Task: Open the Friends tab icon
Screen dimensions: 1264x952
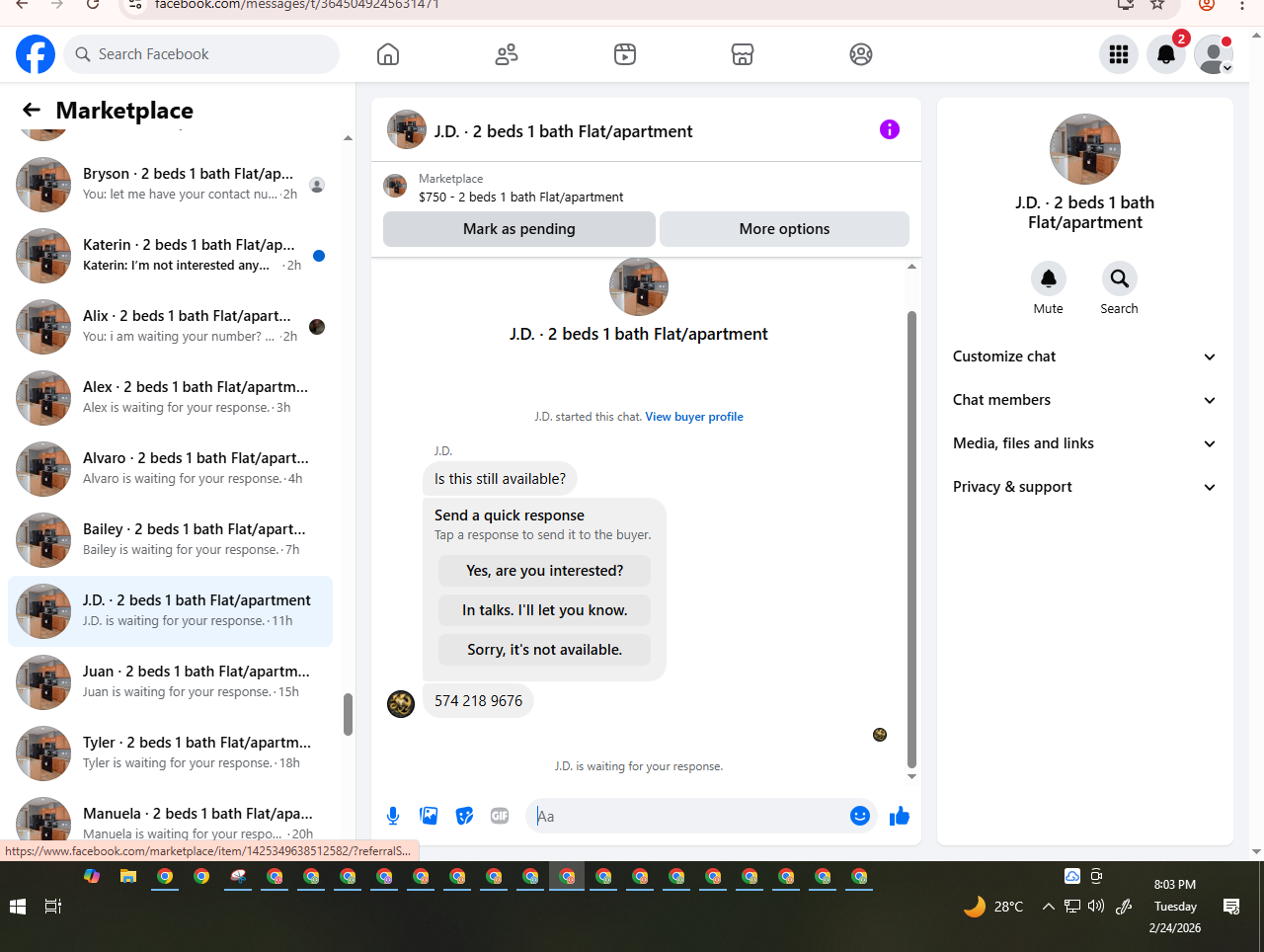Action: click(507, 54)
